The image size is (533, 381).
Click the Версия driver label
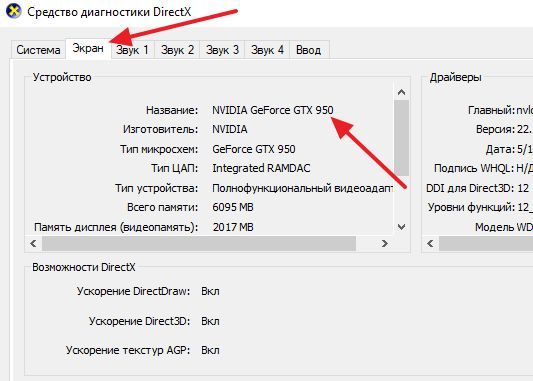click(496, 129)
